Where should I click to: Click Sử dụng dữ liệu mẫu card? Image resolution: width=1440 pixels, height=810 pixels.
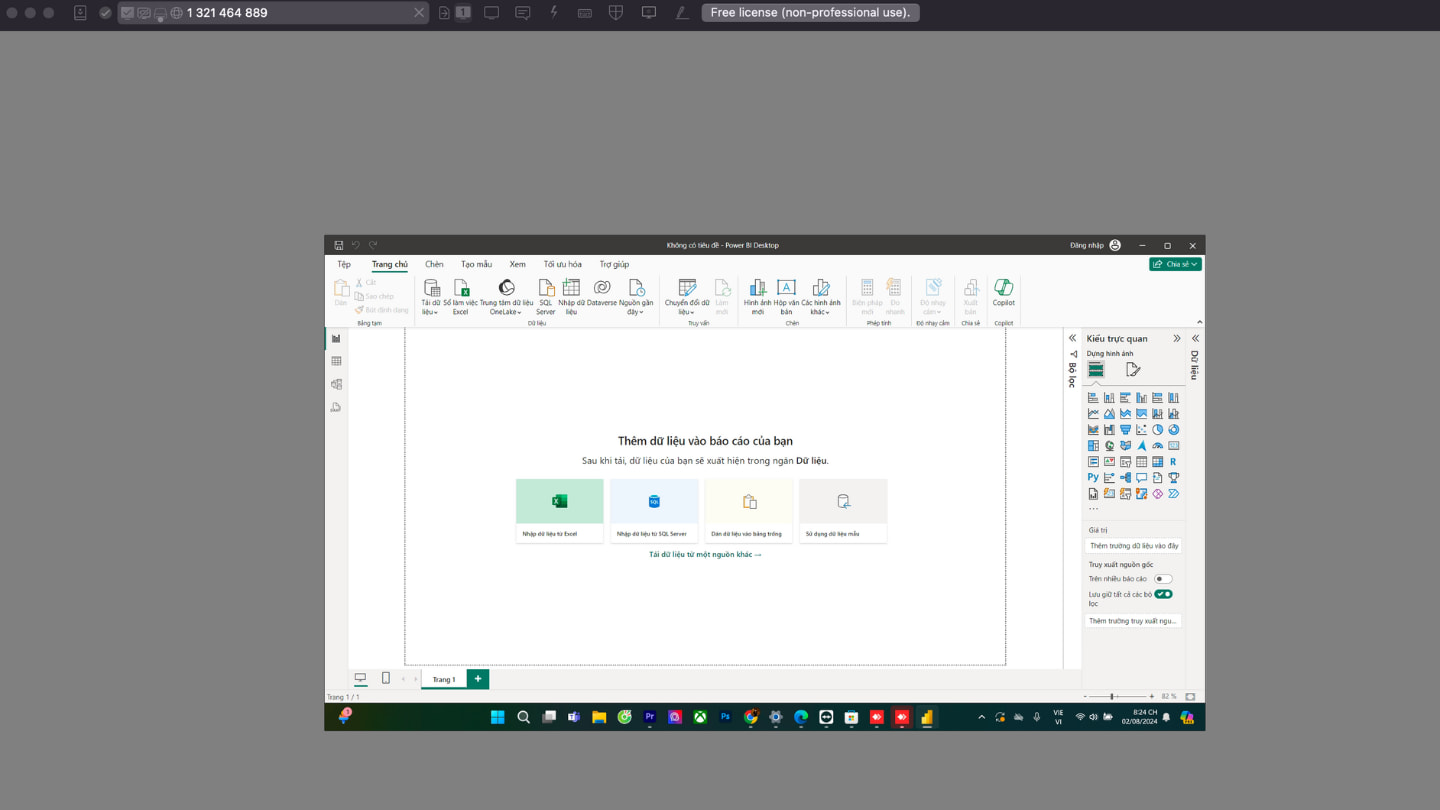click(x=843, y=511)
